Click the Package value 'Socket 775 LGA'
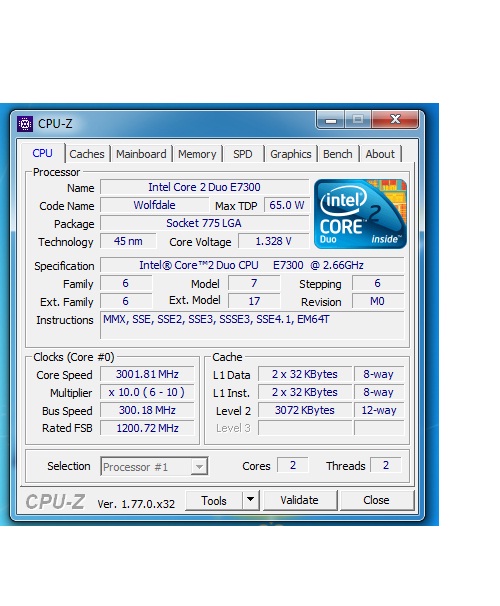Viewport: 500px width, 606px height. [x=204, y=223]
